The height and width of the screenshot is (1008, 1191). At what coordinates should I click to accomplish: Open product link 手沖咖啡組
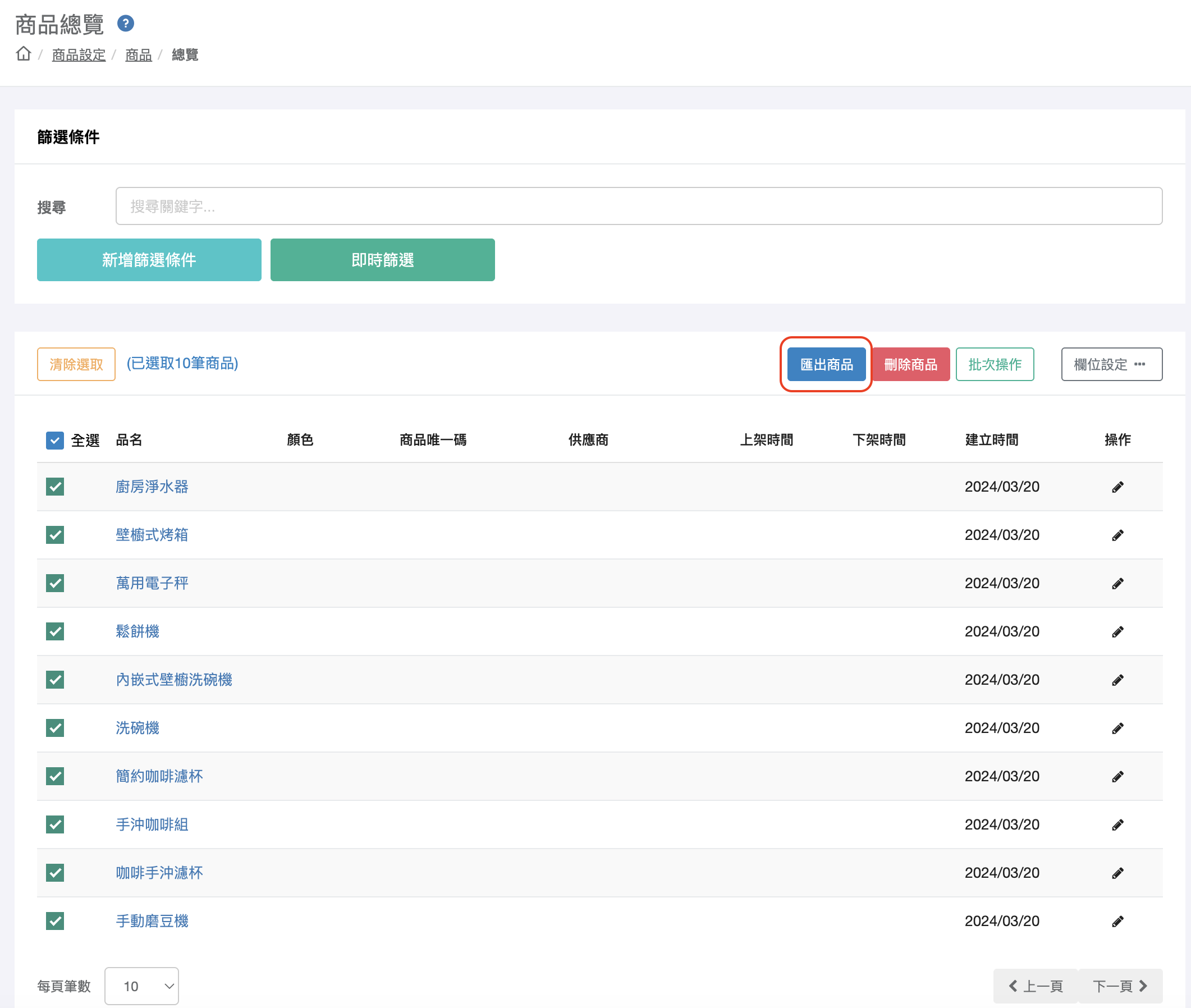pyautogui.click(x=152, y=825)
